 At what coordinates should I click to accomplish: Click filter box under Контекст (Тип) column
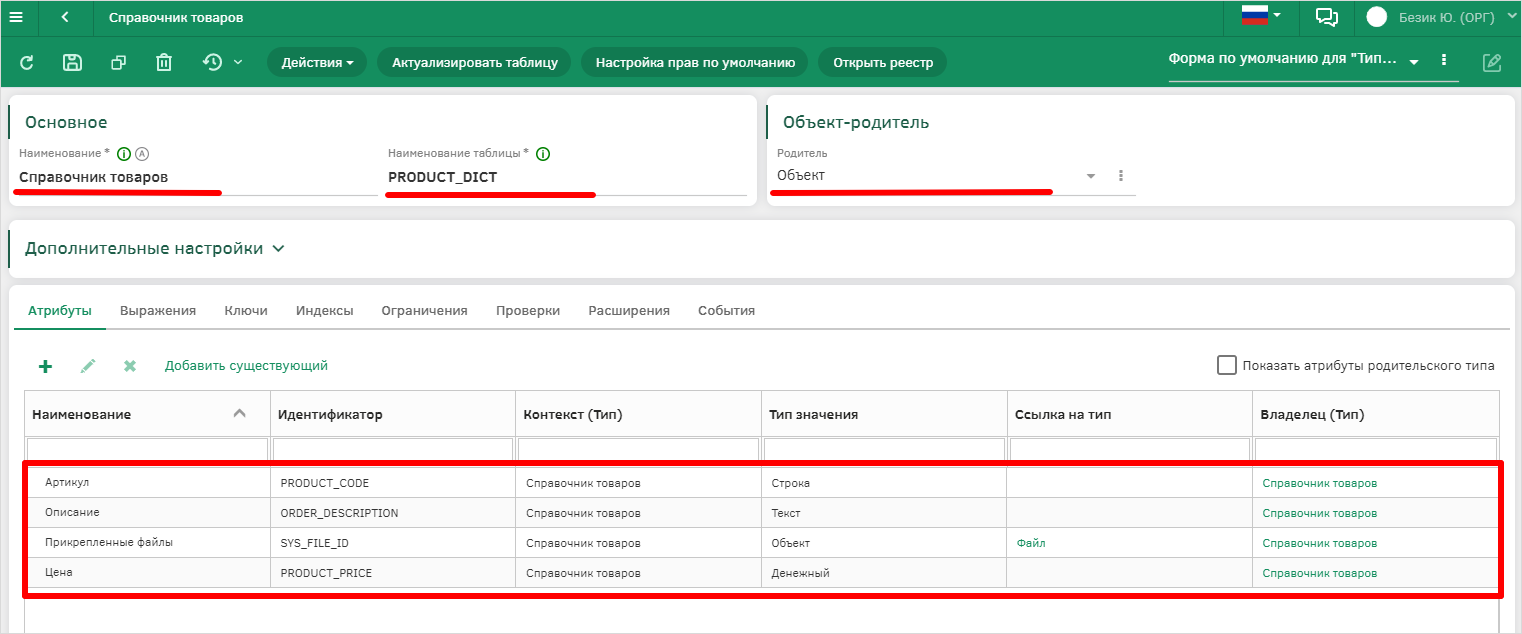tap(638, 449)
